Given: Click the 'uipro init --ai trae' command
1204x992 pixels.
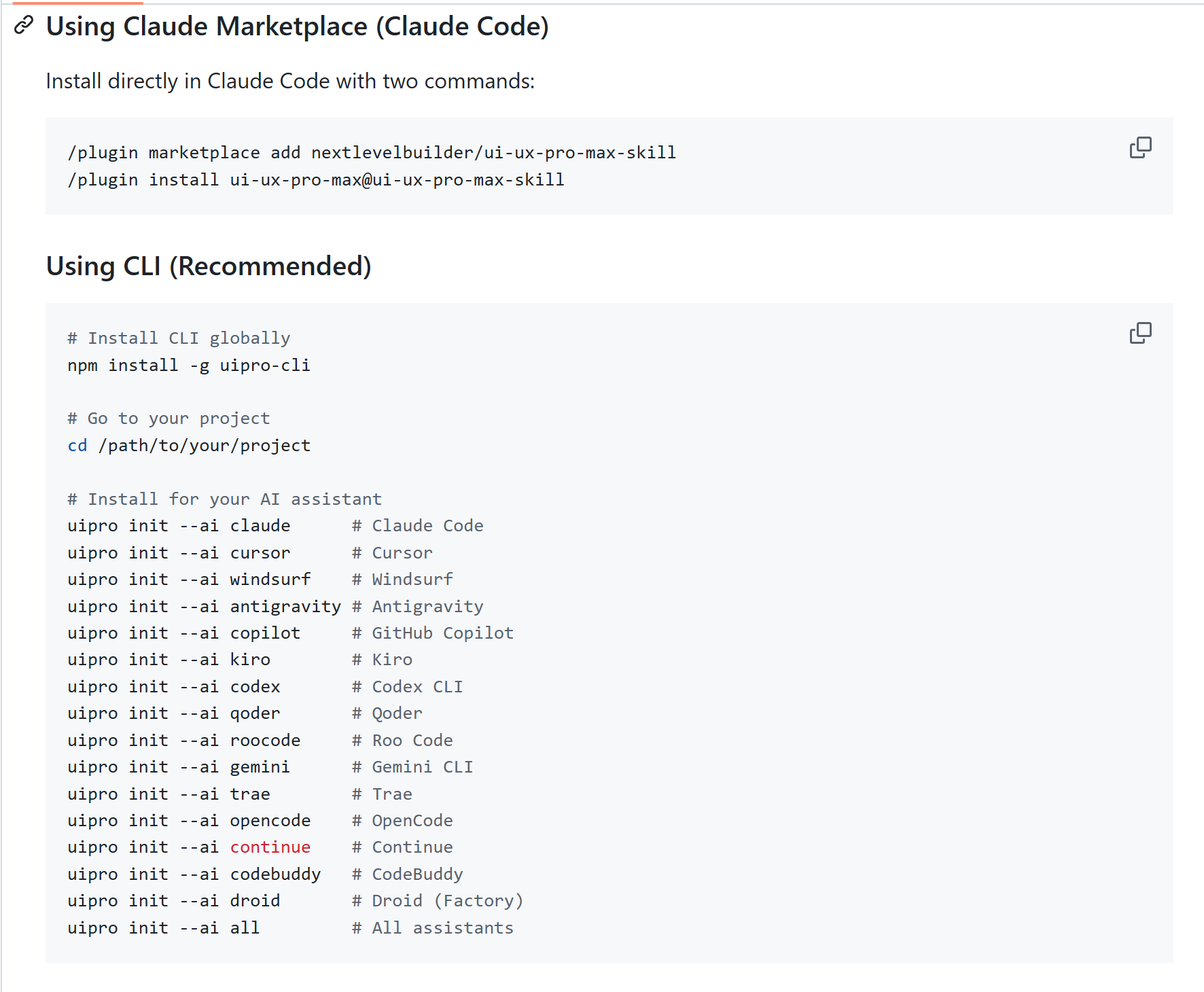Looking at the screenshot, I should tap(169, 794).
